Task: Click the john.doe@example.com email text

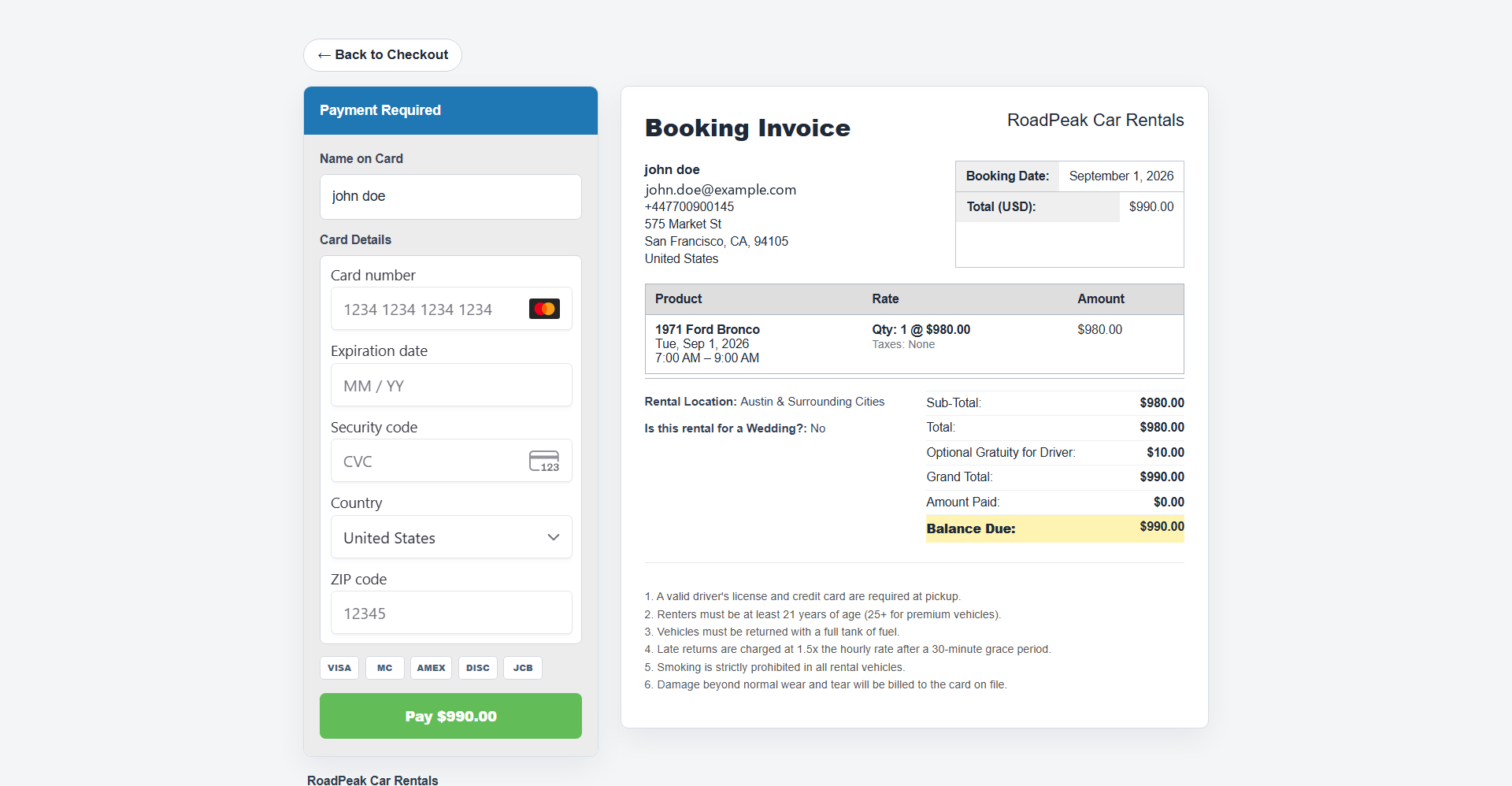Action: 721,190
